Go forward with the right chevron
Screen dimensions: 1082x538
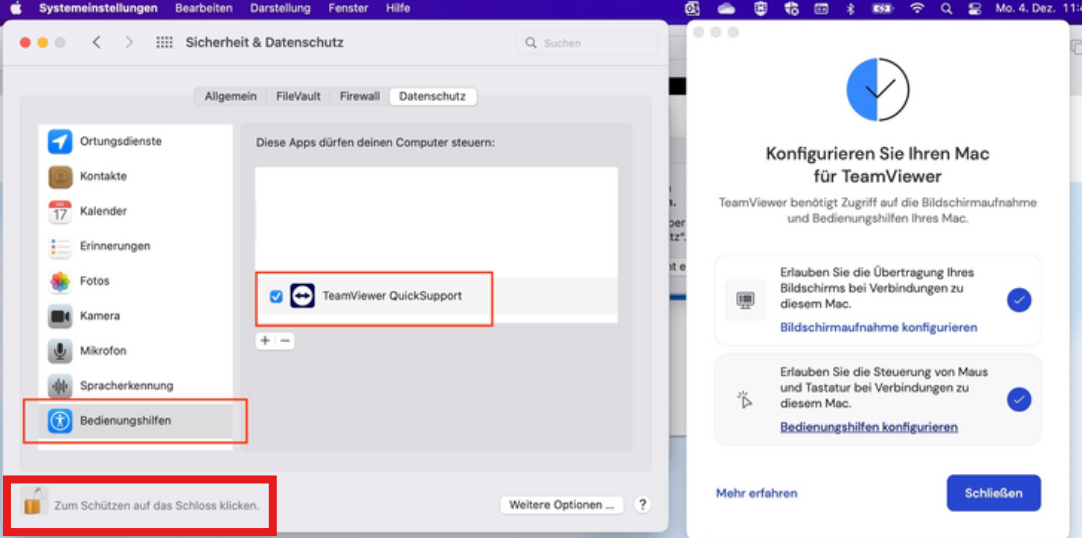click(x=129, y=42)
